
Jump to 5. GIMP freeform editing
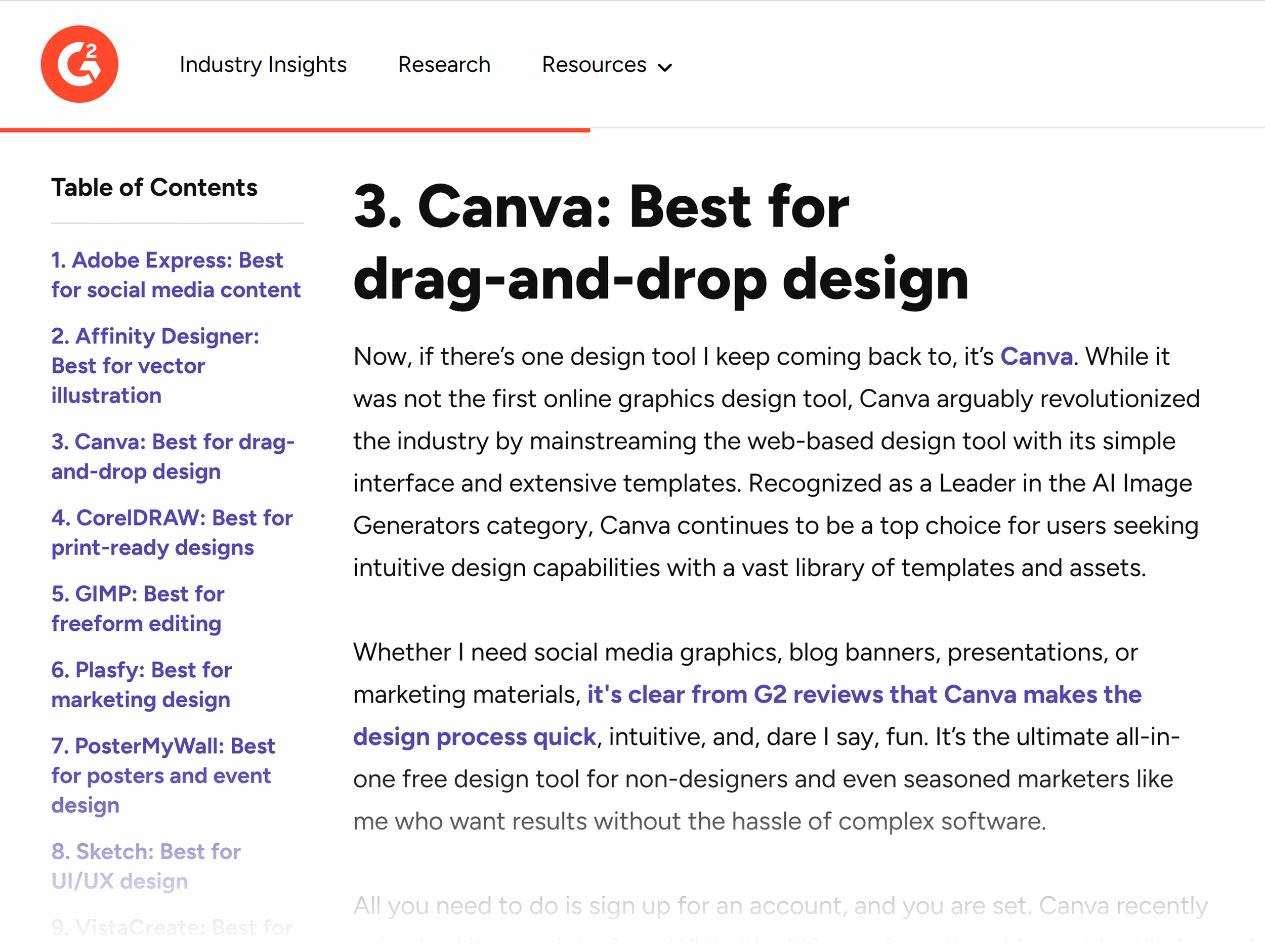coord(138,609)
